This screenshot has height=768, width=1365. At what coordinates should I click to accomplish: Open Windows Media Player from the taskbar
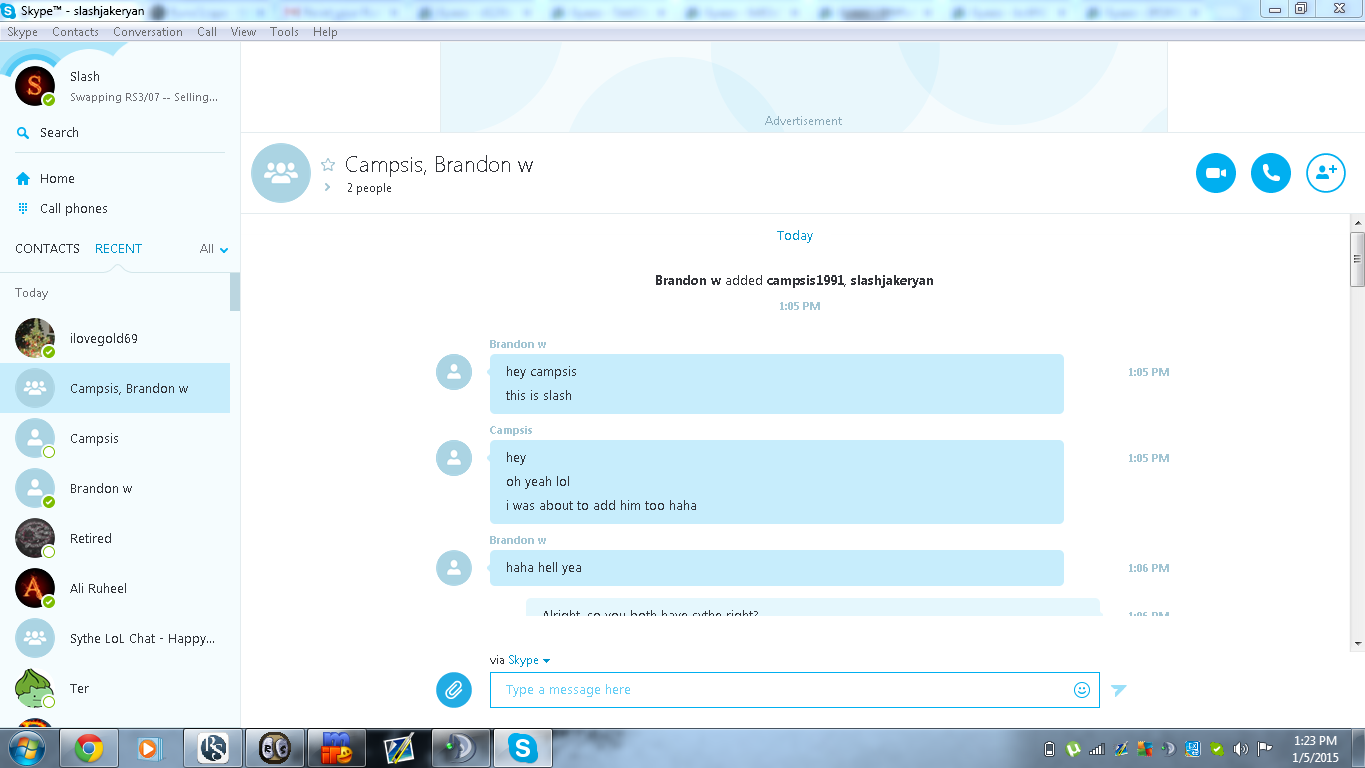pos(148,748)
